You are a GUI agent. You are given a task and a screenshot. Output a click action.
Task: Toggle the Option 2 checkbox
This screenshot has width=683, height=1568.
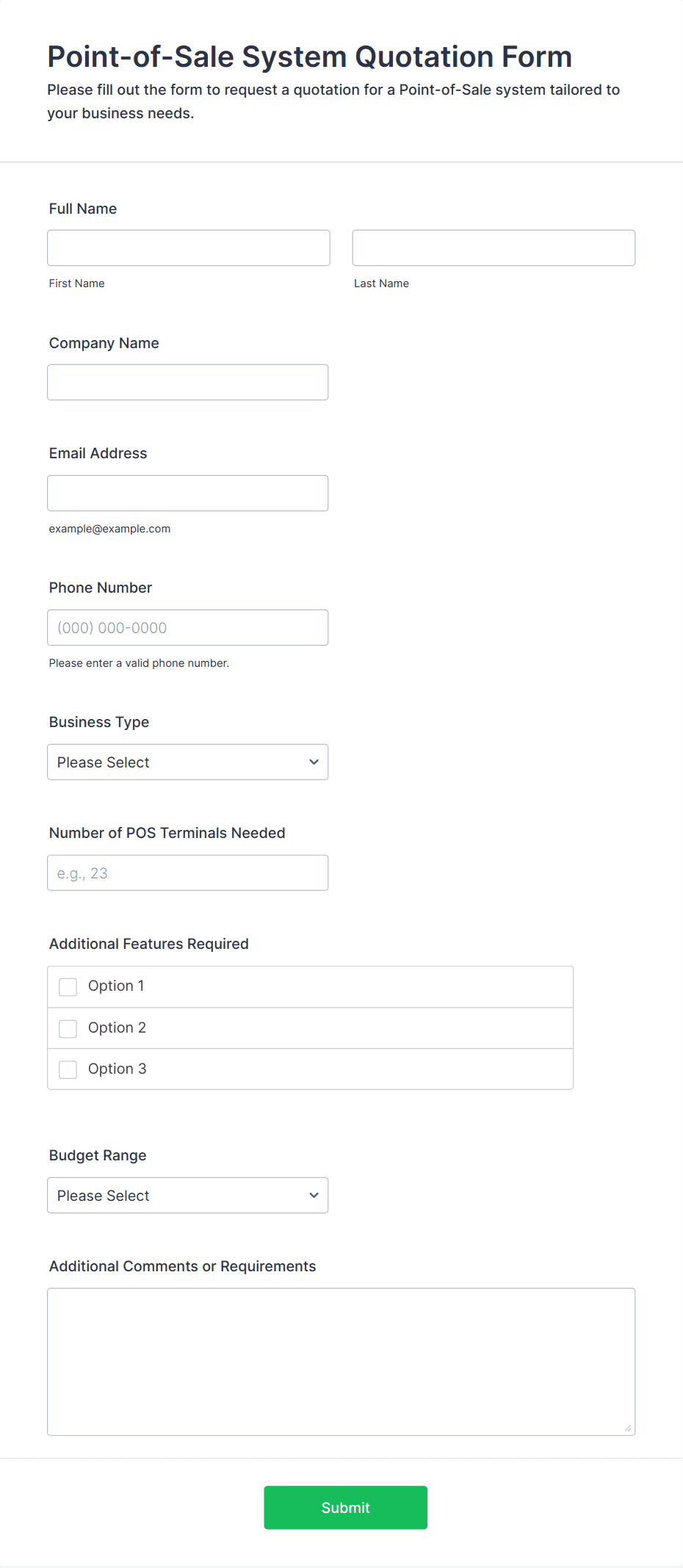pos(68,1029)
